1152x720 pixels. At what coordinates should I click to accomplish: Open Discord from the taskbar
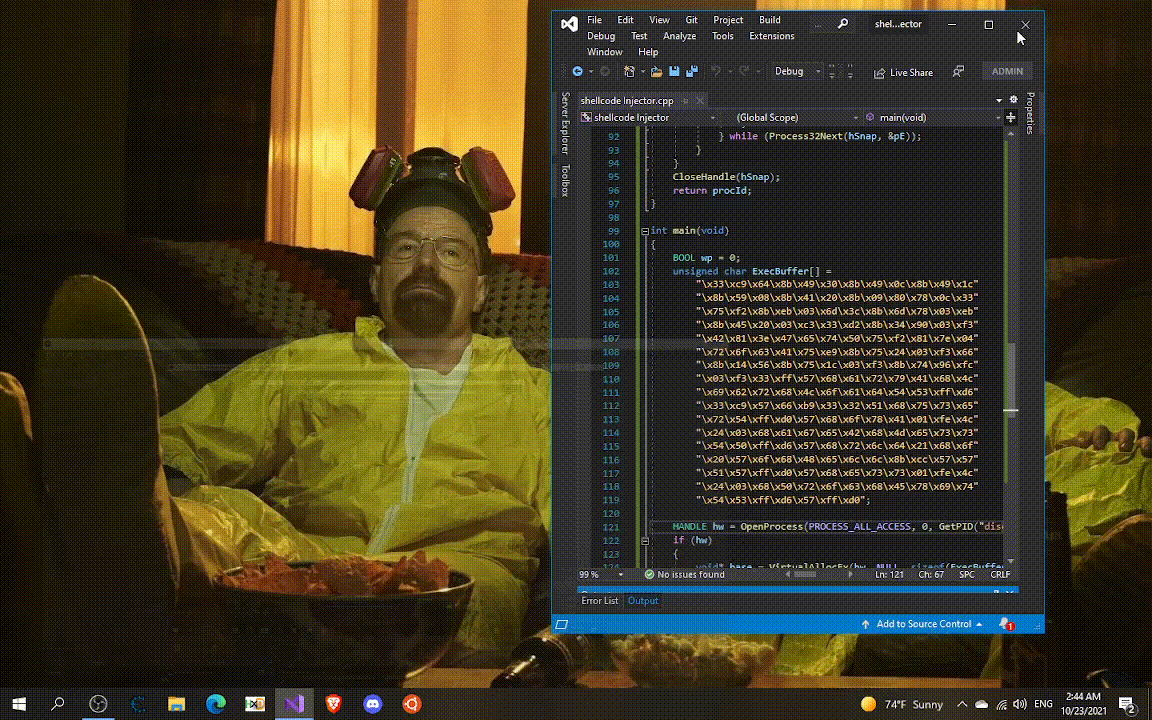pyautogui.click(x=372, y=704)
